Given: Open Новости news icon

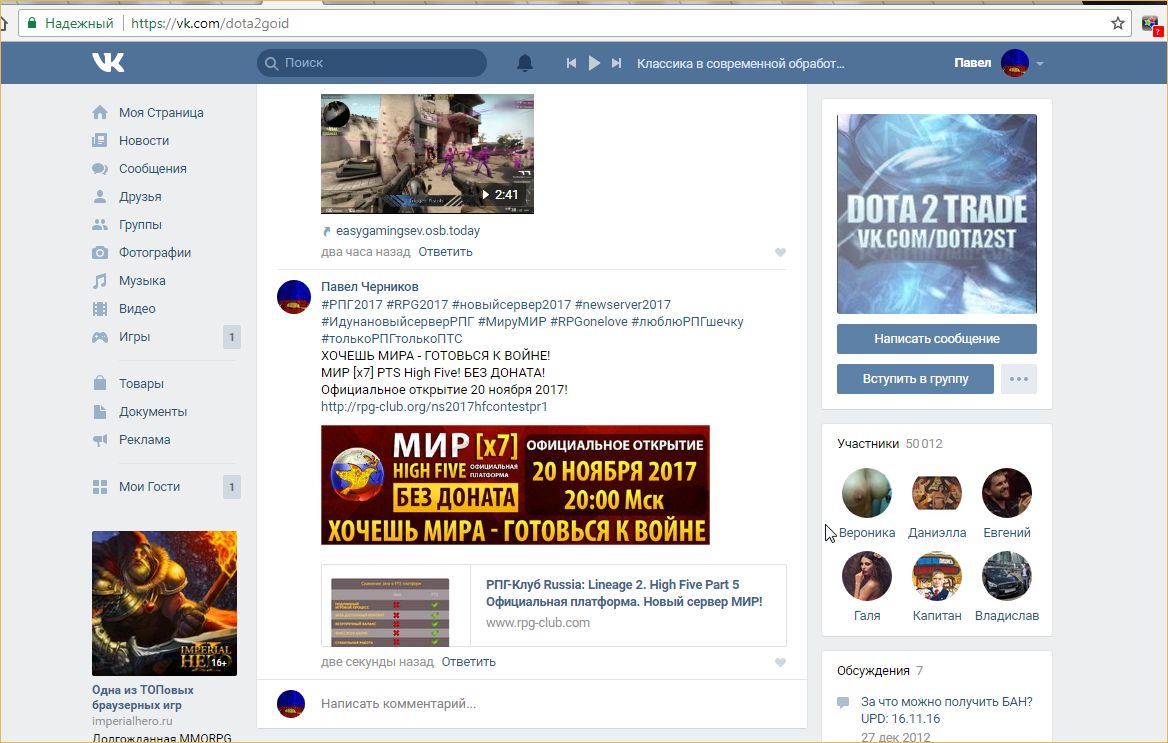Looking at the screenshot, I should [100, 141].
